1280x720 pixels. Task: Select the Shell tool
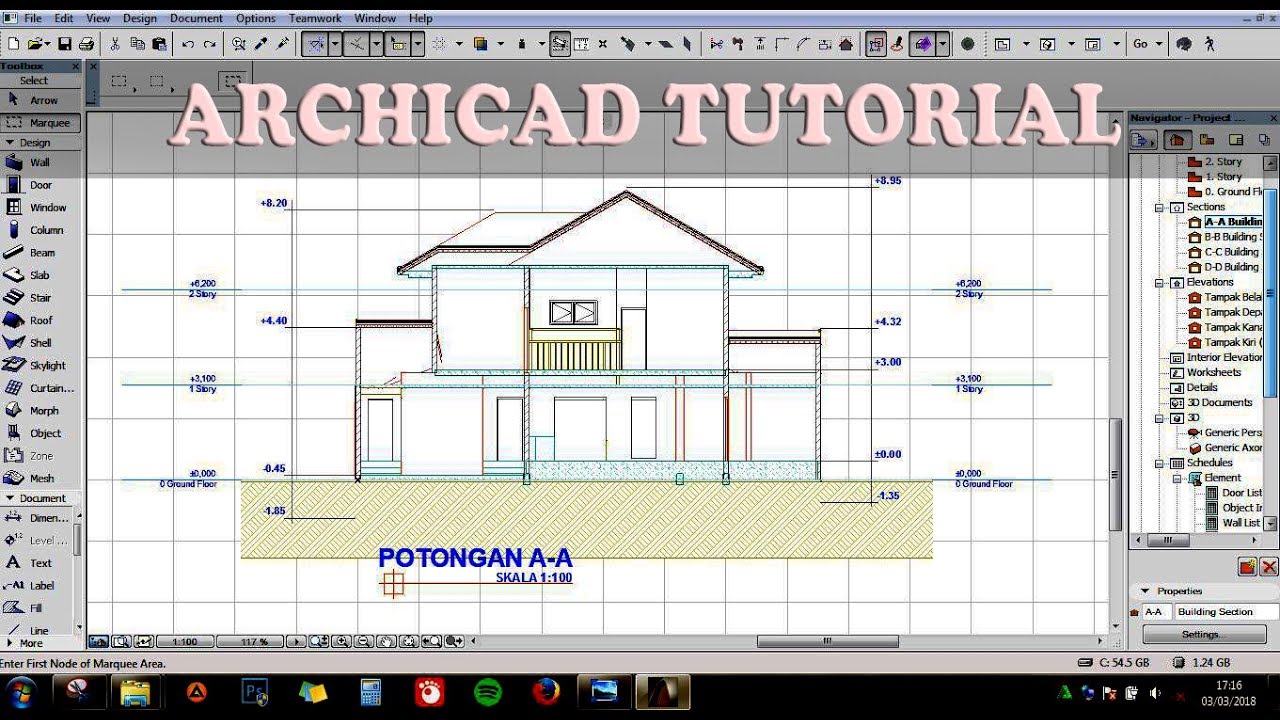pos(40,343)
